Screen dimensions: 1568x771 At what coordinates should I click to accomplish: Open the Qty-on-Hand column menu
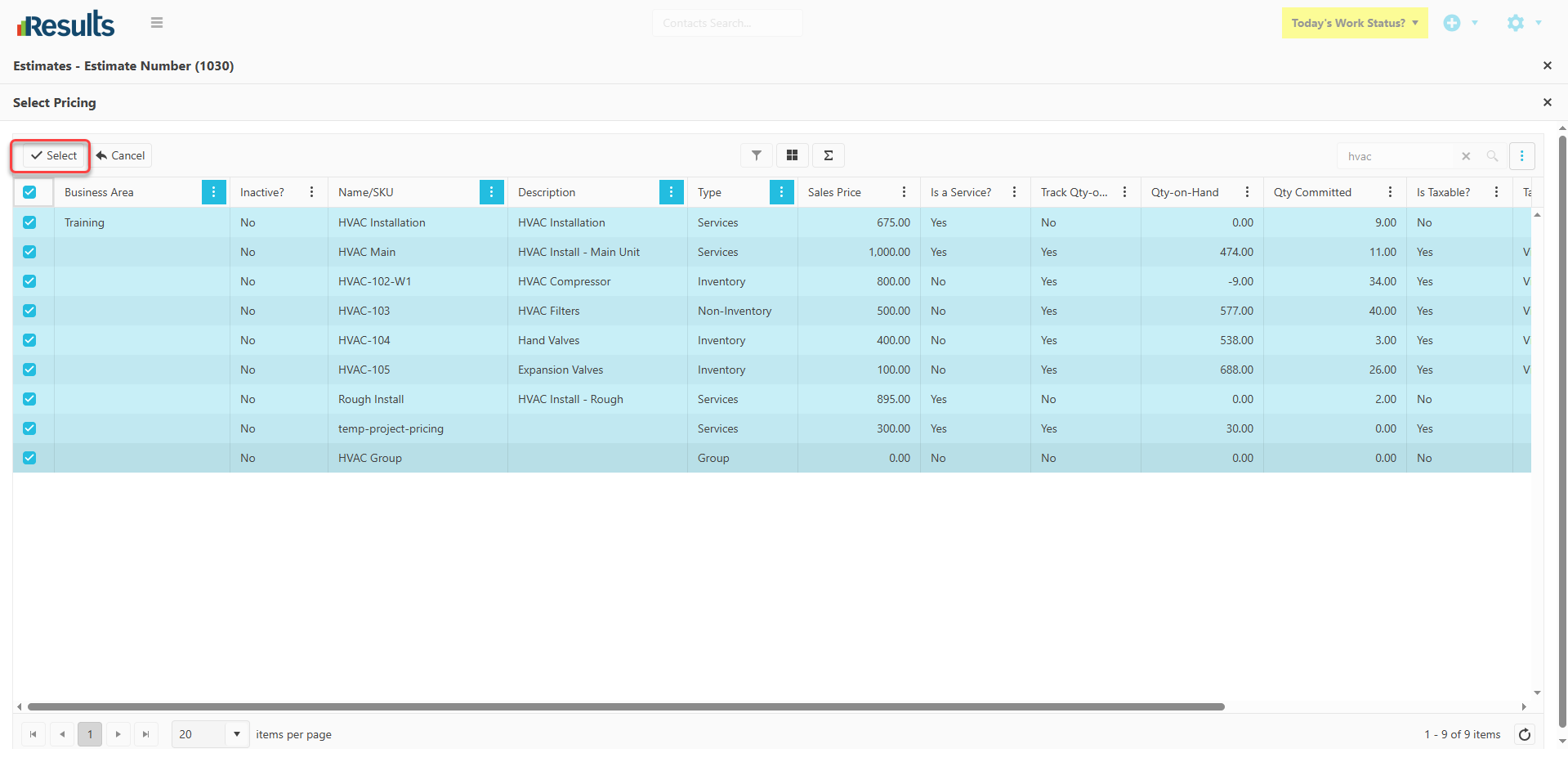tap(1247, 192)
